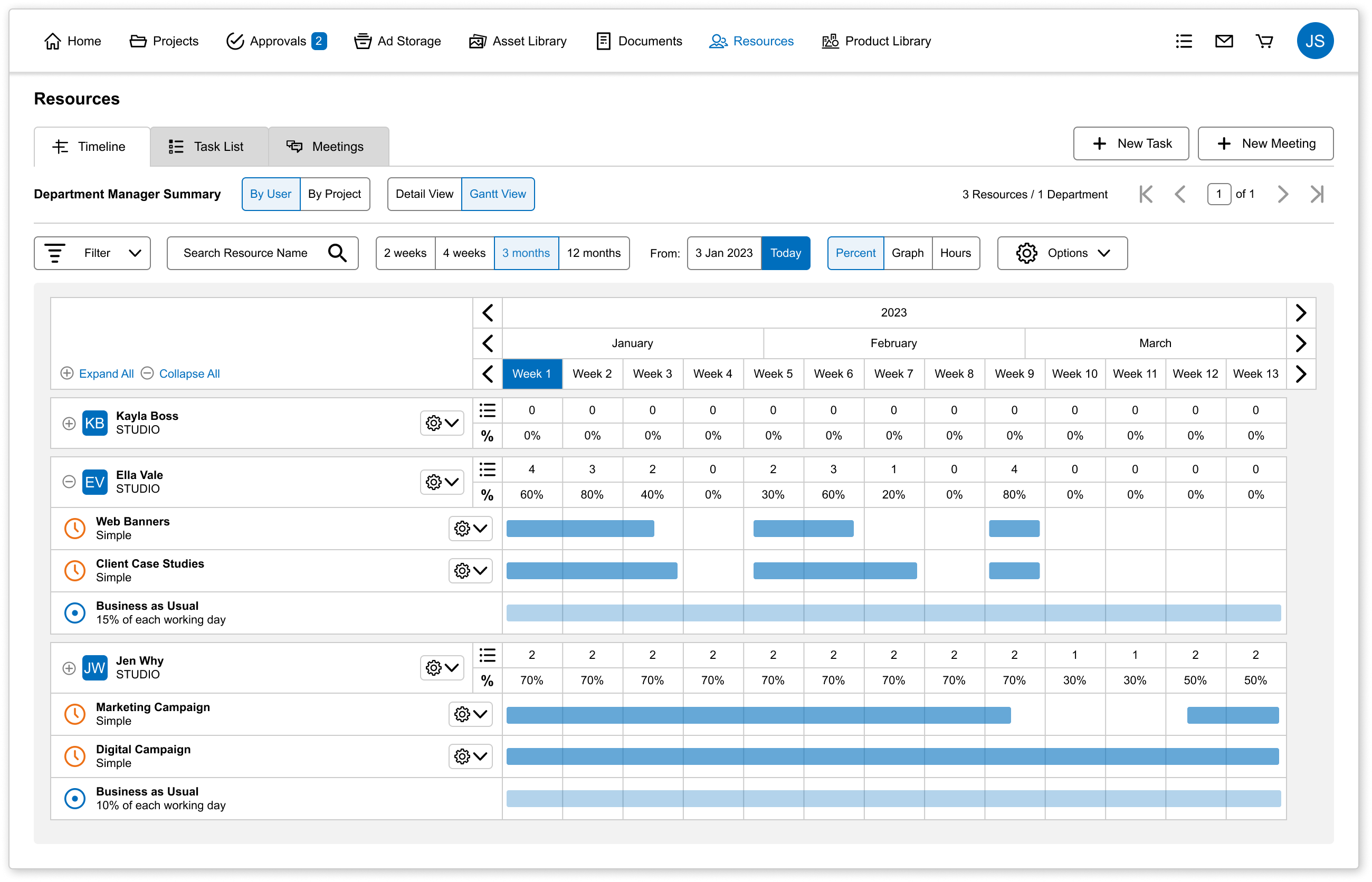Open the Options dropdown
Screen dimensions: 1372x882
(x=1062, y=253)
